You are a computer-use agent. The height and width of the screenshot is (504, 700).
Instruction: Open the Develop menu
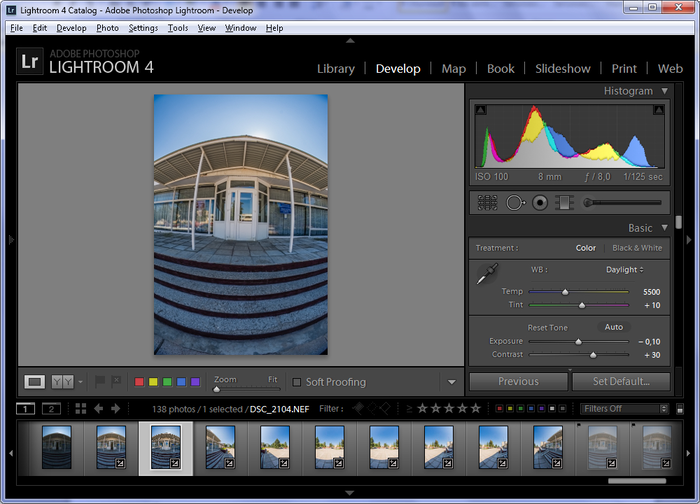(71, 28)
